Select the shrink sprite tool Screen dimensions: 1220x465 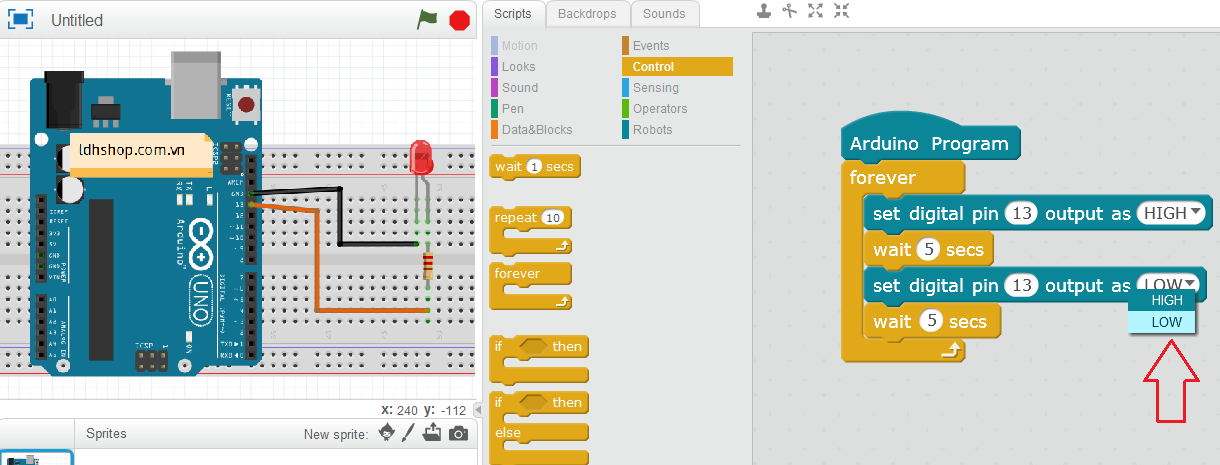[841, 11]
